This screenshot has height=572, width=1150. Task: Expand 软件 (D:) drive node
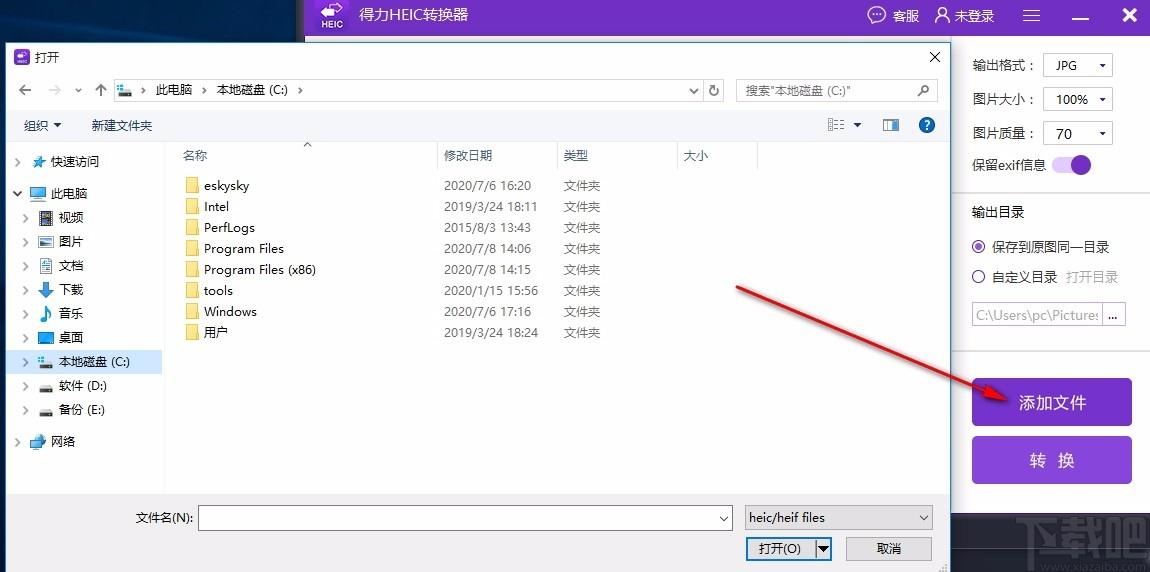[26, 386]
